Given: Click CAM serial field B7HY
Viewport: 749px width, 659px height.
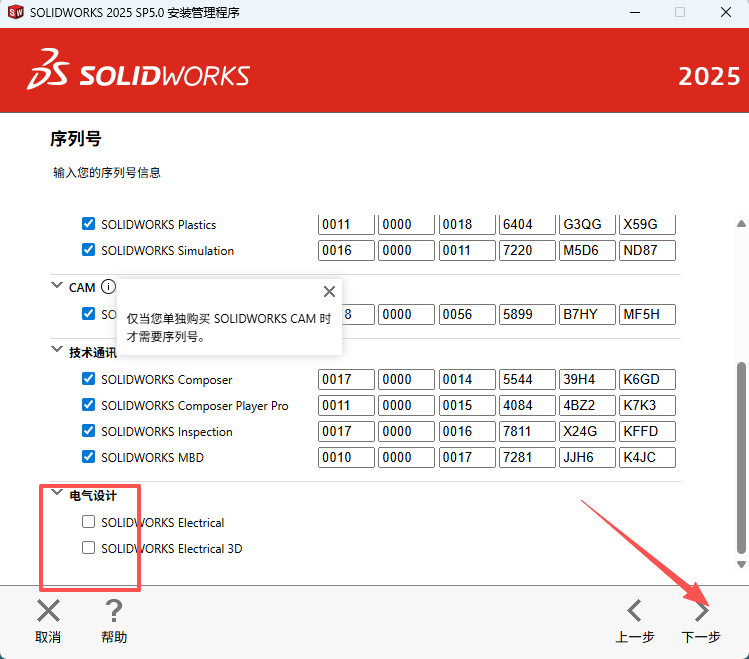Looking at the screenshot, I should 587,314.
